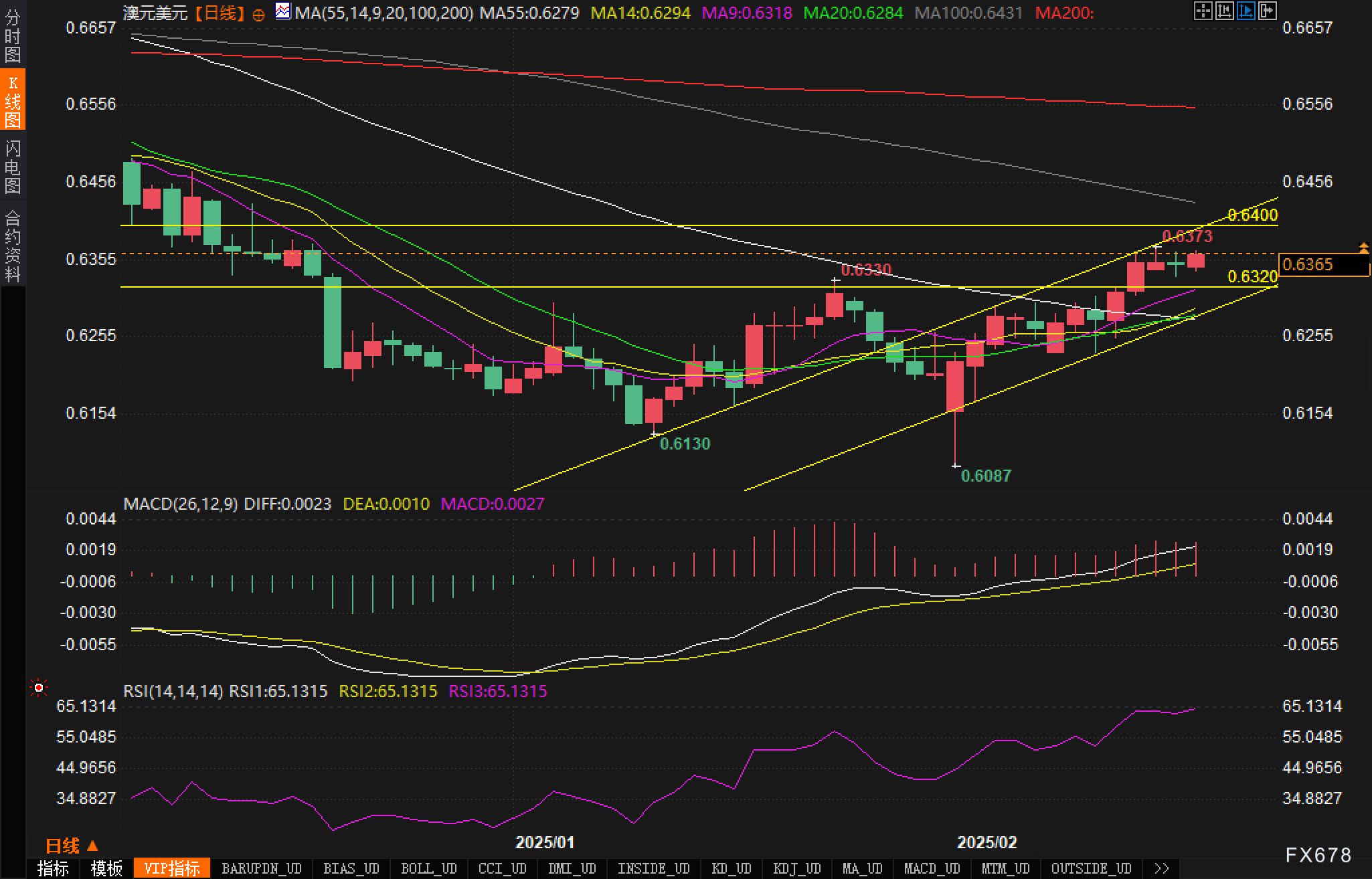The height and width of the screenshot is (879, 1372).
Task: Click the crosshair layout icon at top right
Action: coord(1203,11)
